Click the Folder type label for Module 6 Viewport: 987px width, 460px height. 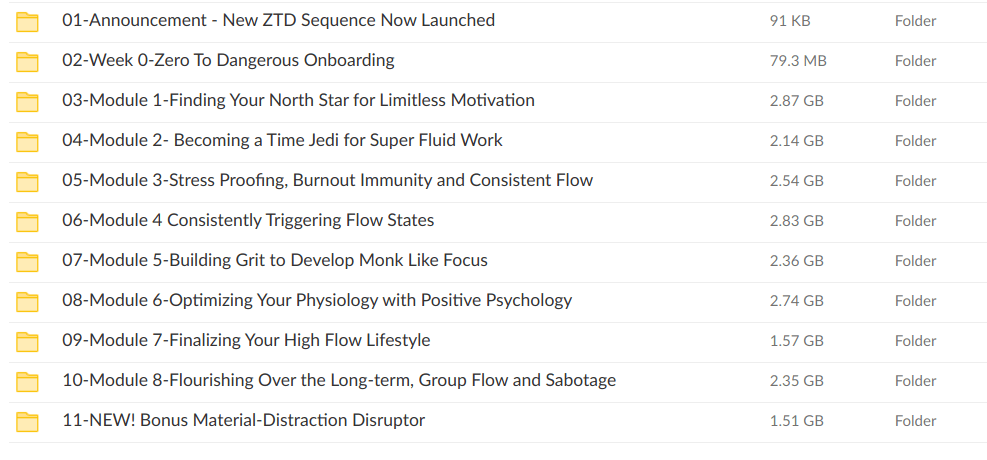[915, 301]
